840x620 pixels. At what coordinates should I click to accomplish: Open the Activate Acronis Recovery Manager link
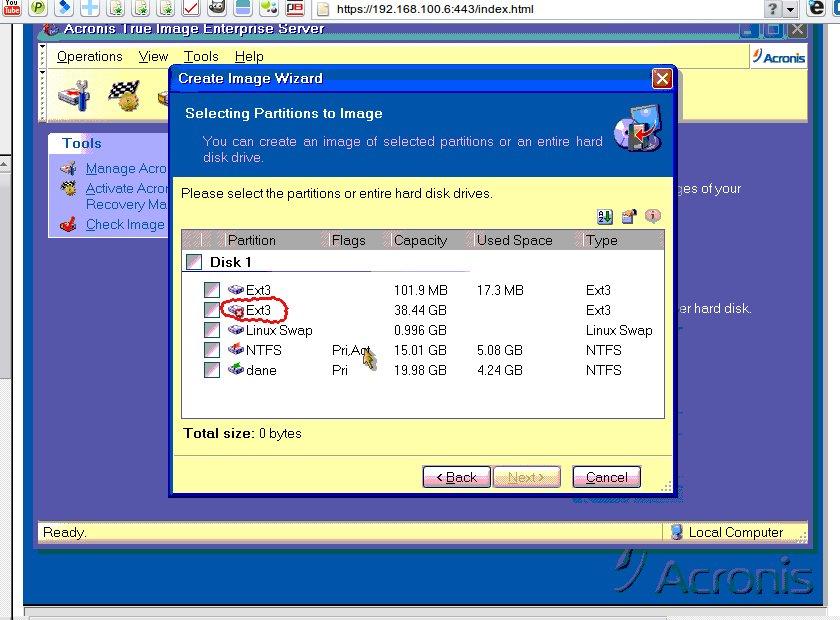pos(126,196)
